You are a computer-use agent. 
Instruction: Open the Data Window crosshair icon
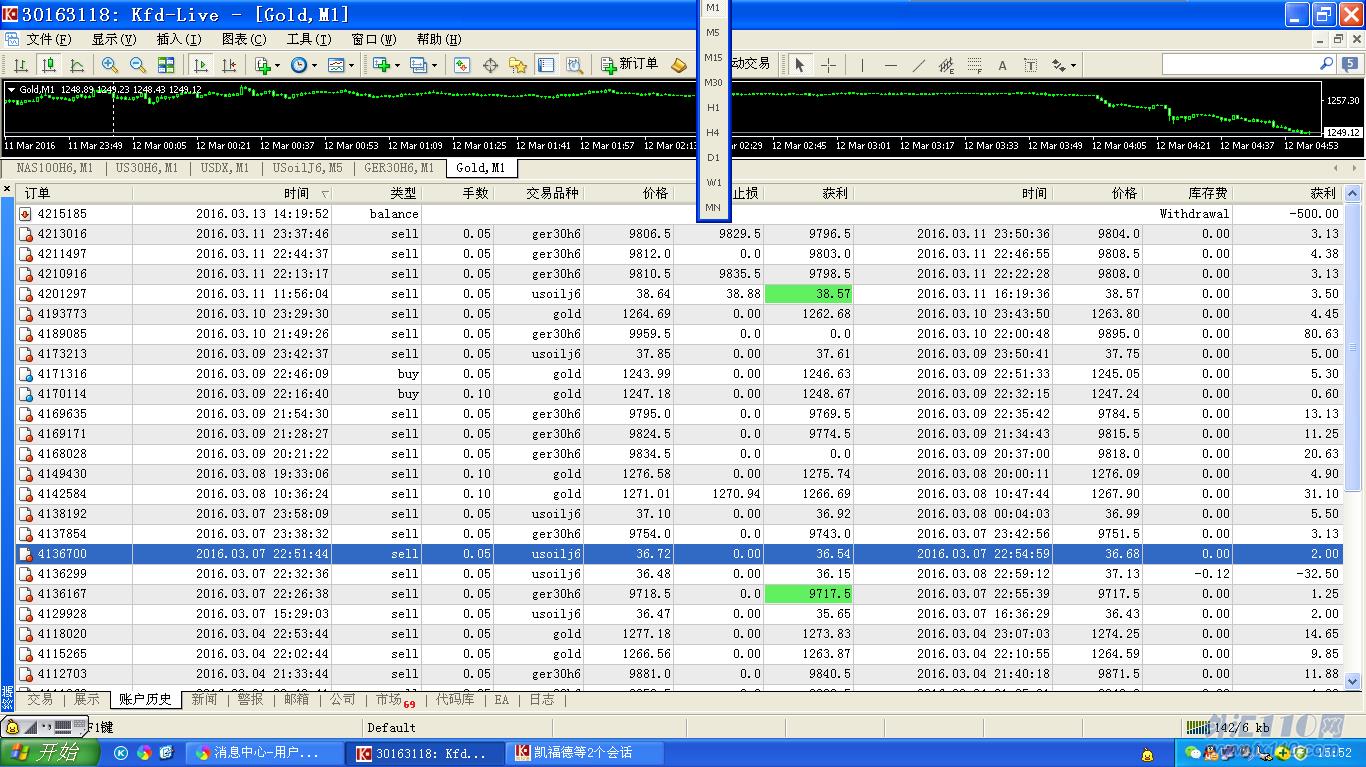point(490,65)
